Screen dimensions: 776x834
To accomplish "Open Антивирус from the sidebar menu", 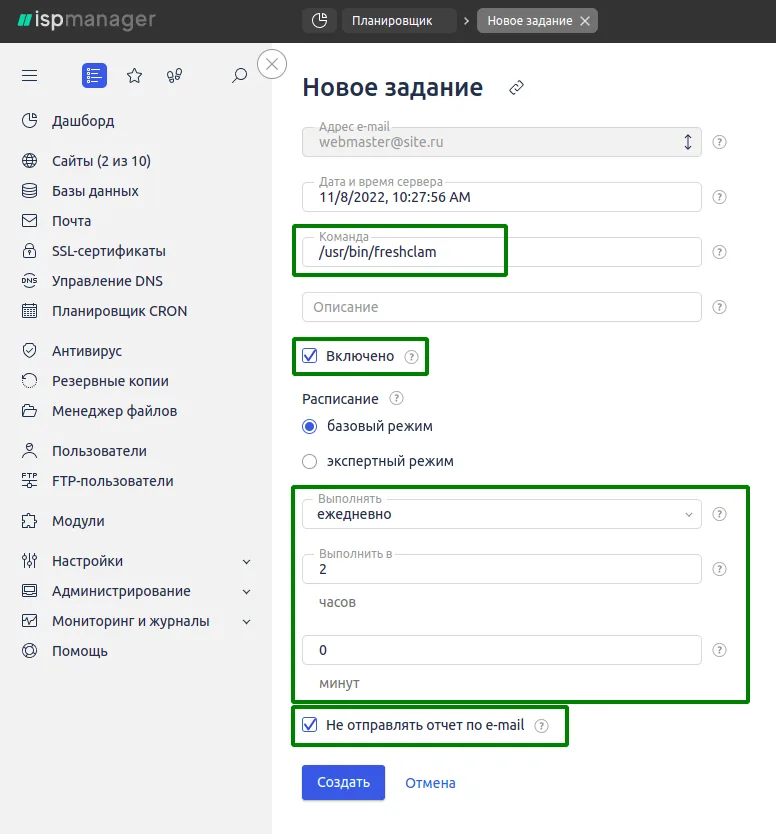I will click(x=87, y=351).
